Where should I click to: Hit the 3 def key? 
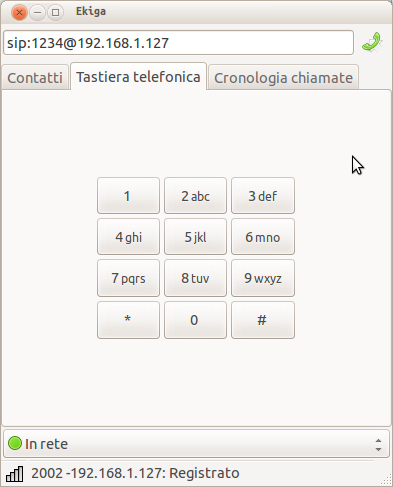click(263, 196)
